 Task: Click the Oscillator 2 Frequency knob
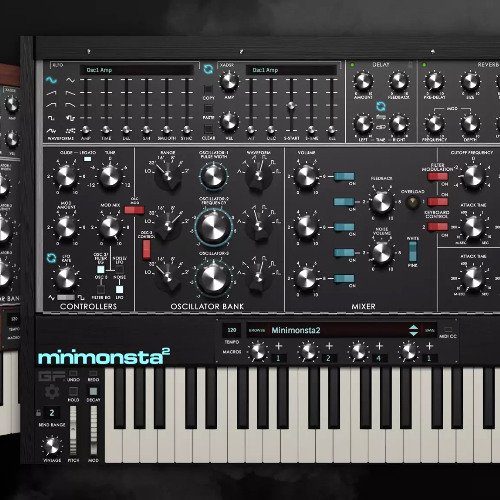click(x=214, y=227)
